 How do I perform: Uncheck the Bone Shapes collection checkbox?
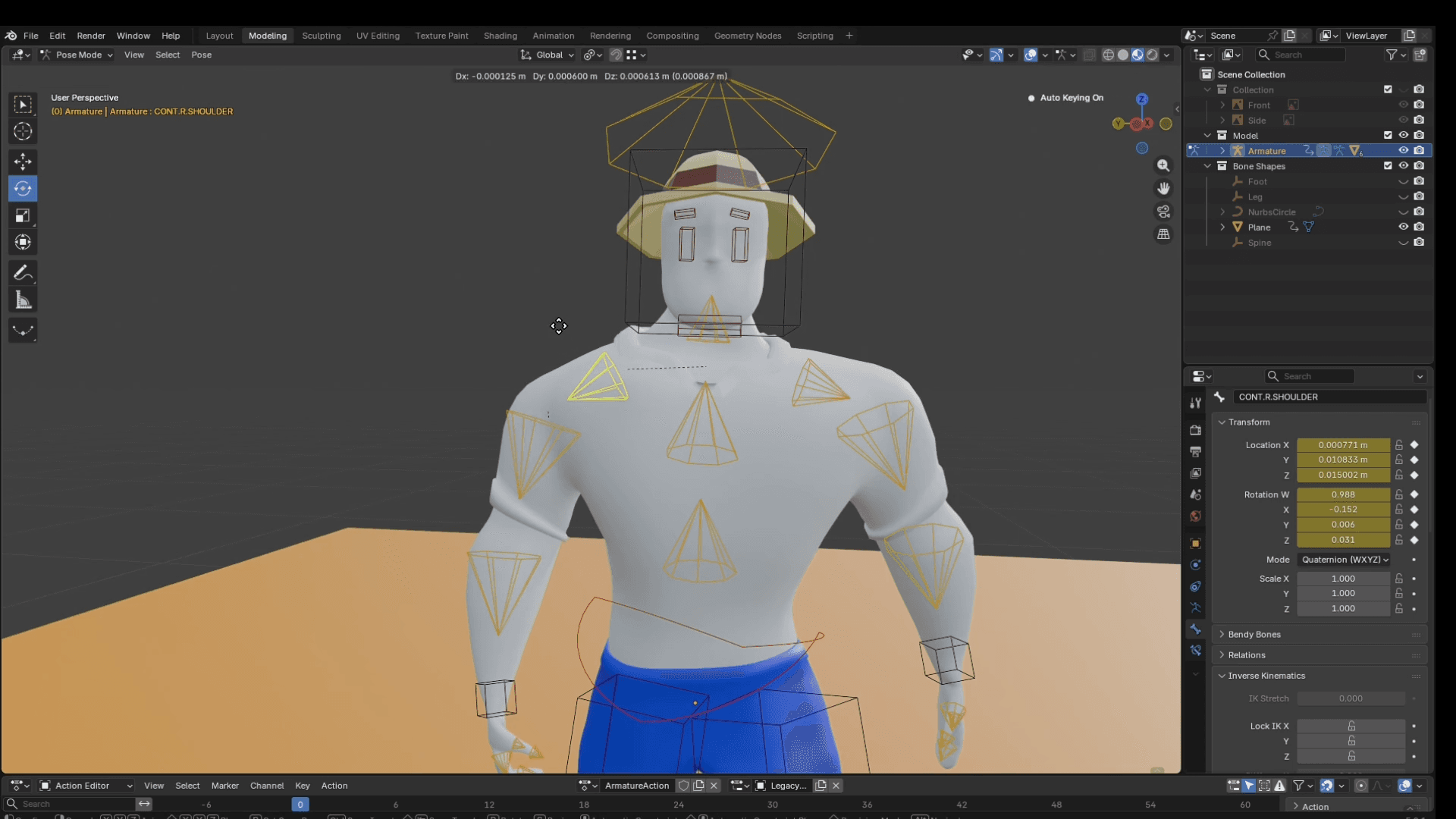[1388, 166]
